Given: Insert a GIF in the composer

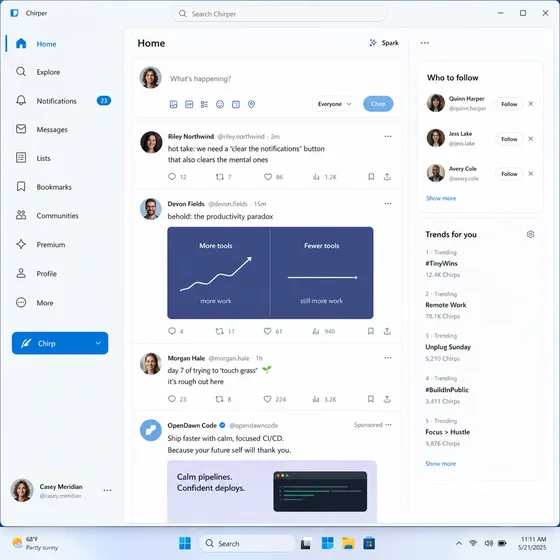Looking at the screenshot, I should [x=189, y=104].
